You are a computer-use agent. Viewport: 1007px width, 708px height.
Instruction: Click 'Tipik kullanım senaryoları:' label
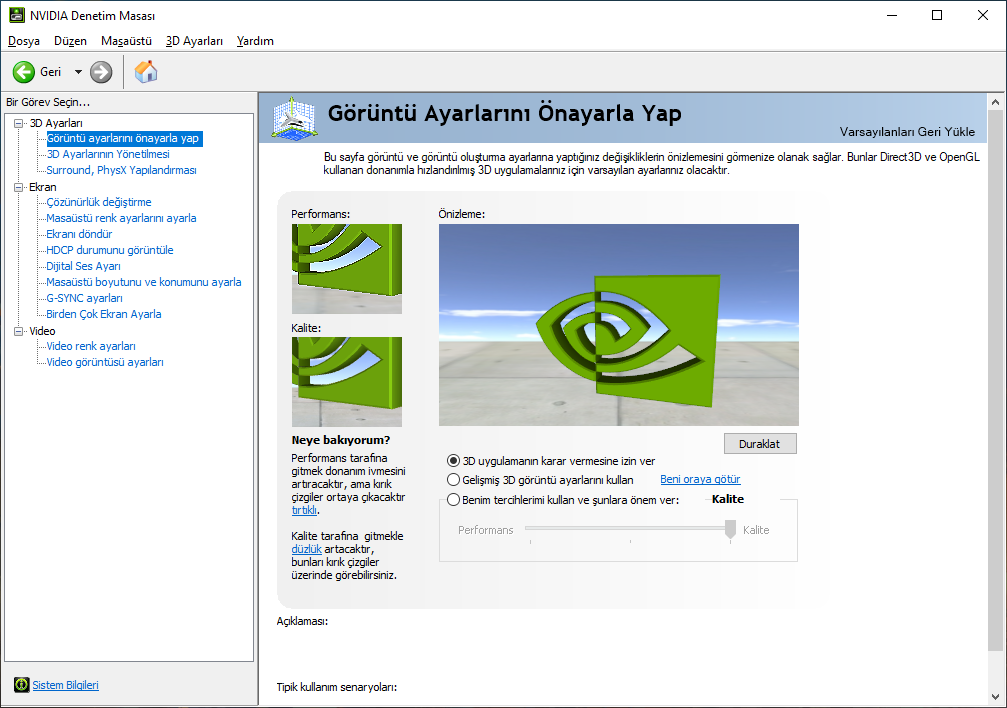click(x=337, y=687)
